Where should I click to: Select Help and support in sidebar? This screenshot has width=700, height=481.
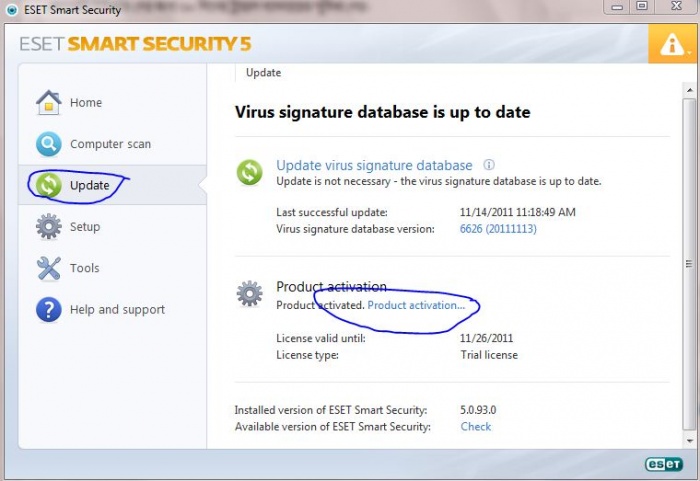pyautogui.click(x=117, y=310)
